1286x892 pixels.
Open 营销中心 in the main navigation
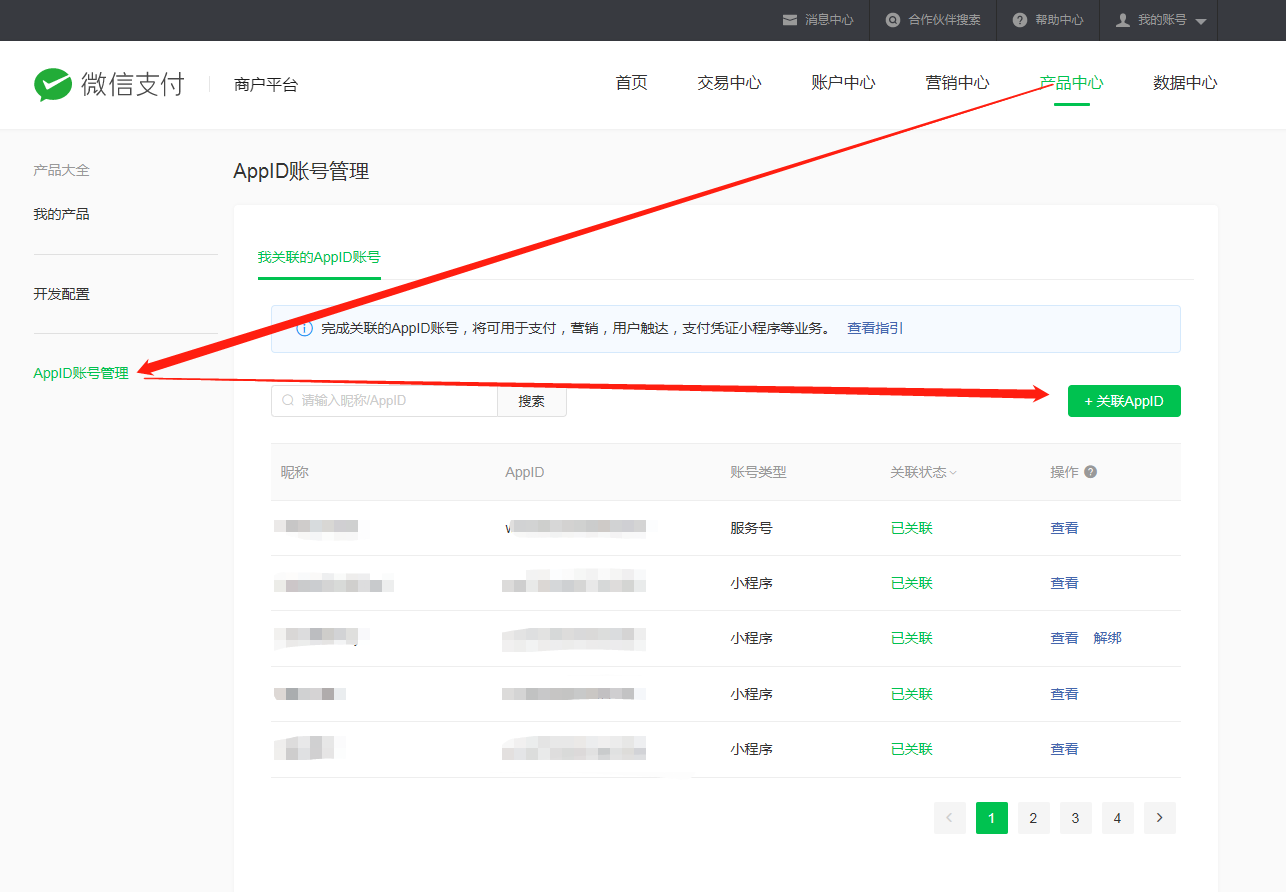(x=957, y=83)
